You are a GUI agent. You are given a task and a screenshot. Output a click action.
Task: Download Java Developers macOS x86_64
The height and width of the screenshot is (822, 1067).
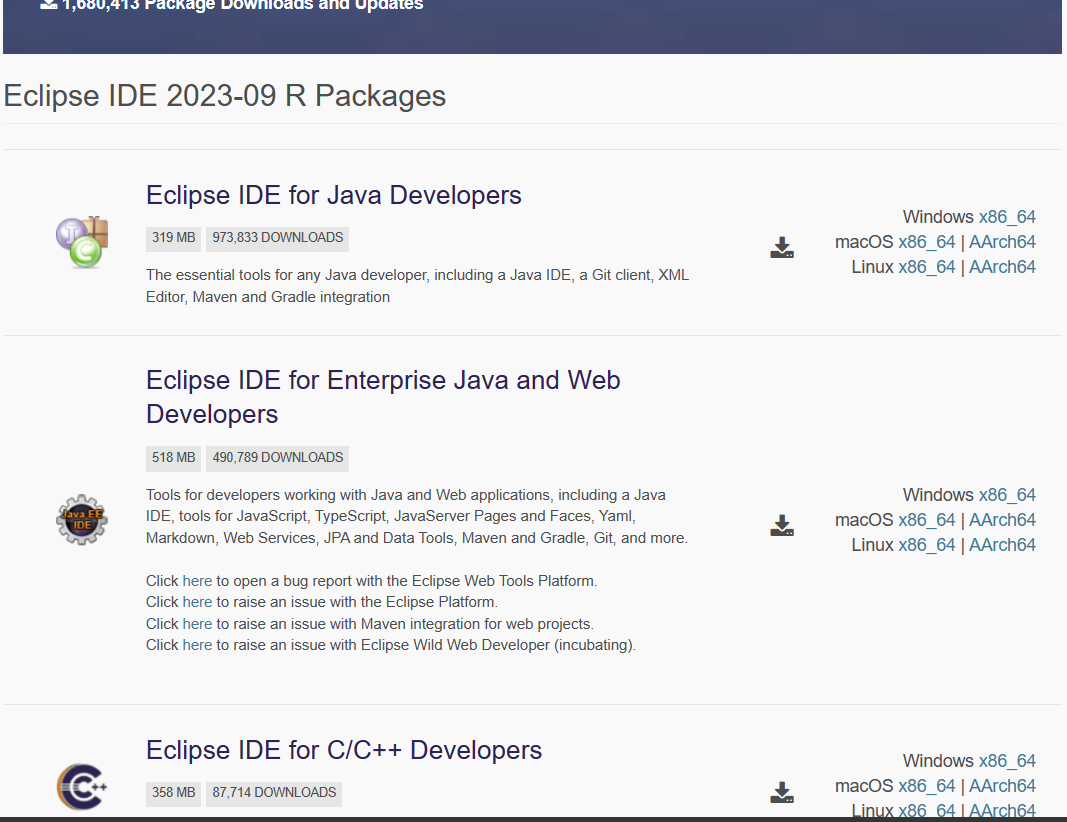coord(927,242)
